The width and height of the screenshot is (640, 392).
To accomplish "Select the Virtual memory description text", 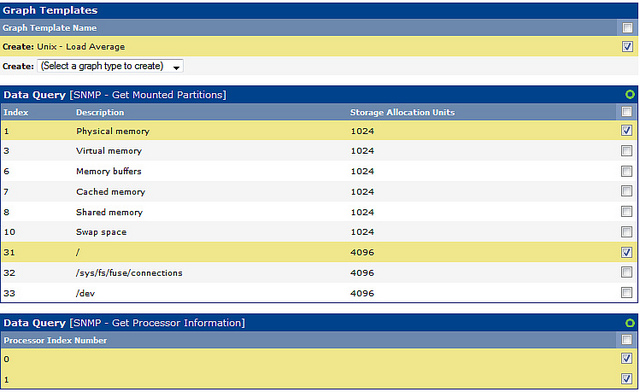I will (109, 151).
